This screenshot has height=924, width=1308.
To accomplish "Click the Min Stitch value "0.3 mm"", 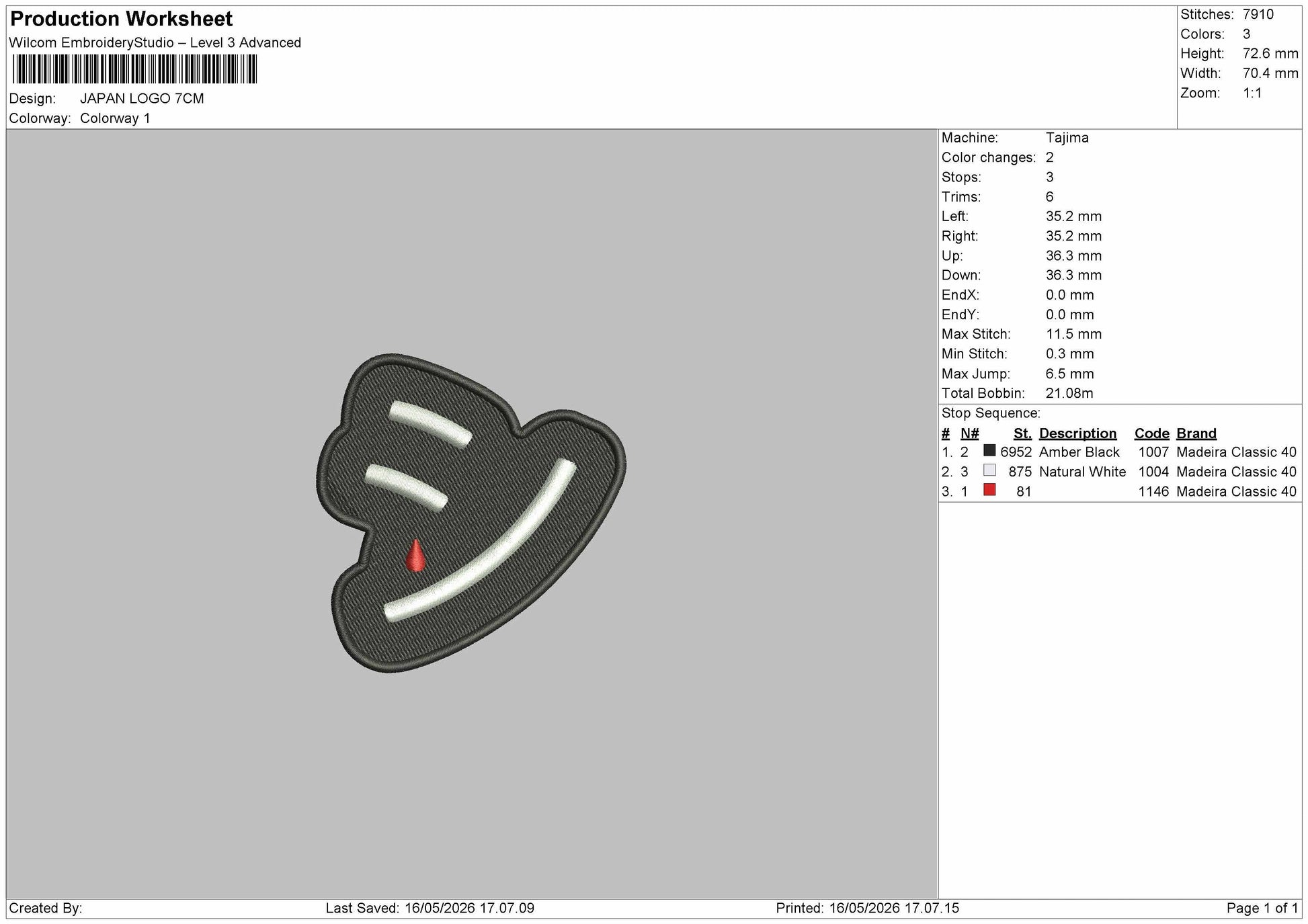I will (x=1069, y=354).
